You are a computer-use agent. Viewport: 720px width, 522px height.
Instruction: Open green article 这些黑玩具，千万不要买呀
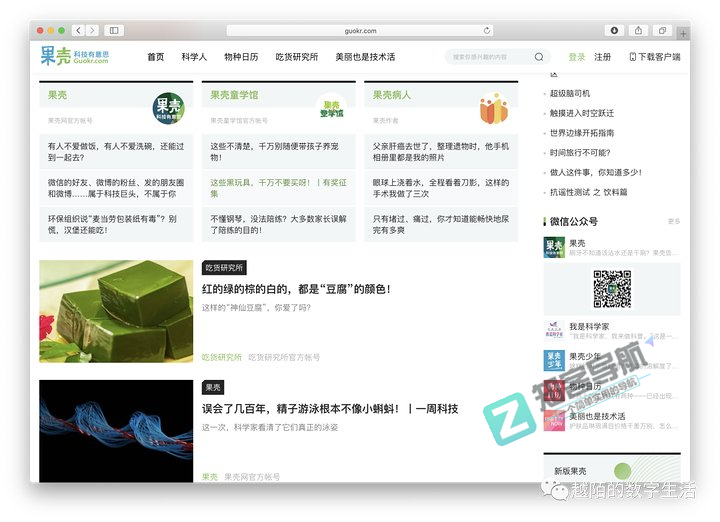coord(278,188)
